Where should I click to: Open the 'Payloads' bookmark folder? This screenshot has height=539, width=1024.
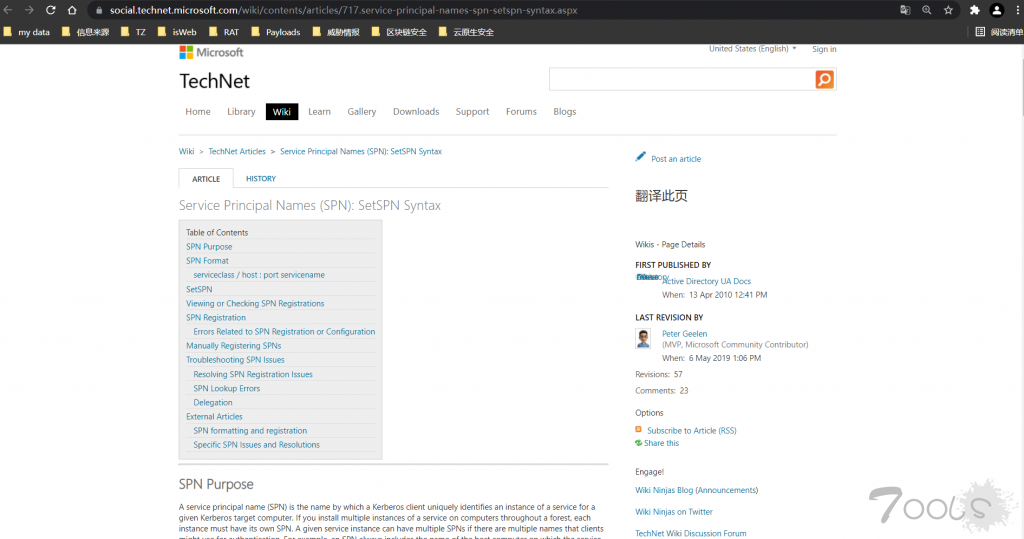276,32
